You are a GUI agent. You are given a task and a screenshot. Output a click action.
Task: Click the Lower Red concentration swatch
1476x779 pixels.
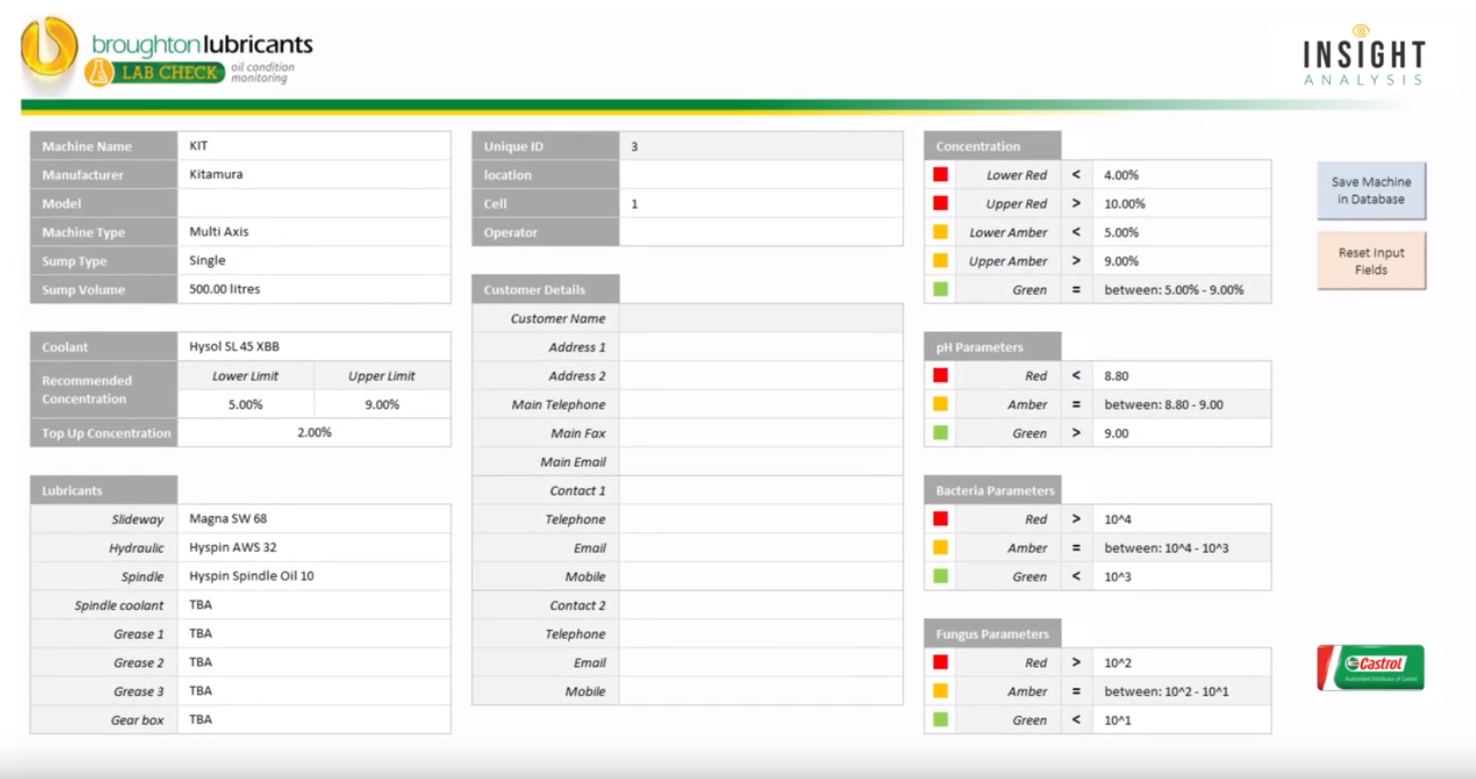tap(940, 175)
